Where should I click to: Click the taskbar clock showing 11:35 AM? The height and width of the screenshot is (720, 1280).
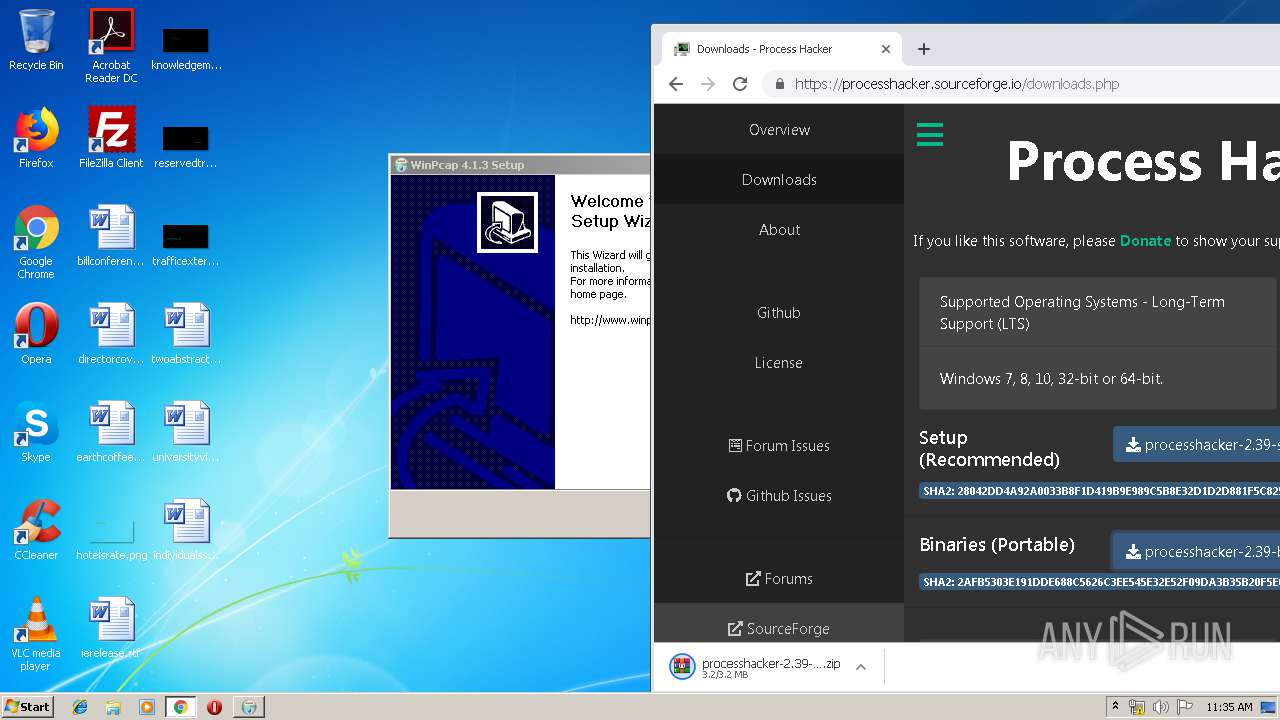1229,707
